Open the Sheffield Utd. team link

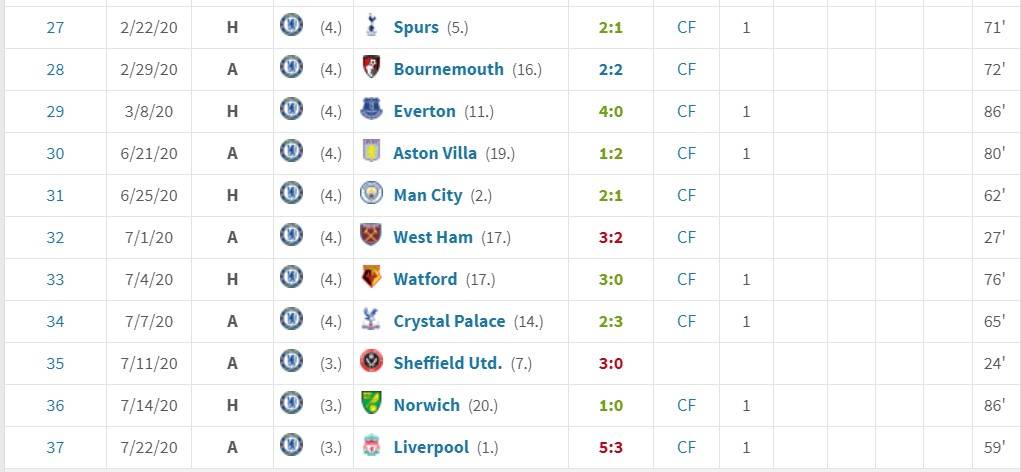(447, 363)
